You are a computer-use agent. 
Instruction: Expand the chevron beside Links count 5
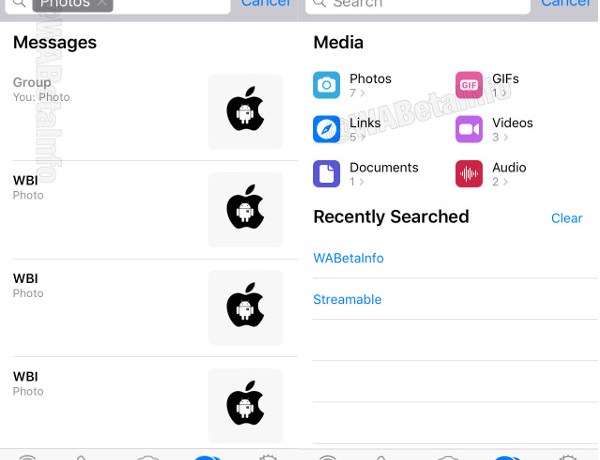tap(362, 138)
